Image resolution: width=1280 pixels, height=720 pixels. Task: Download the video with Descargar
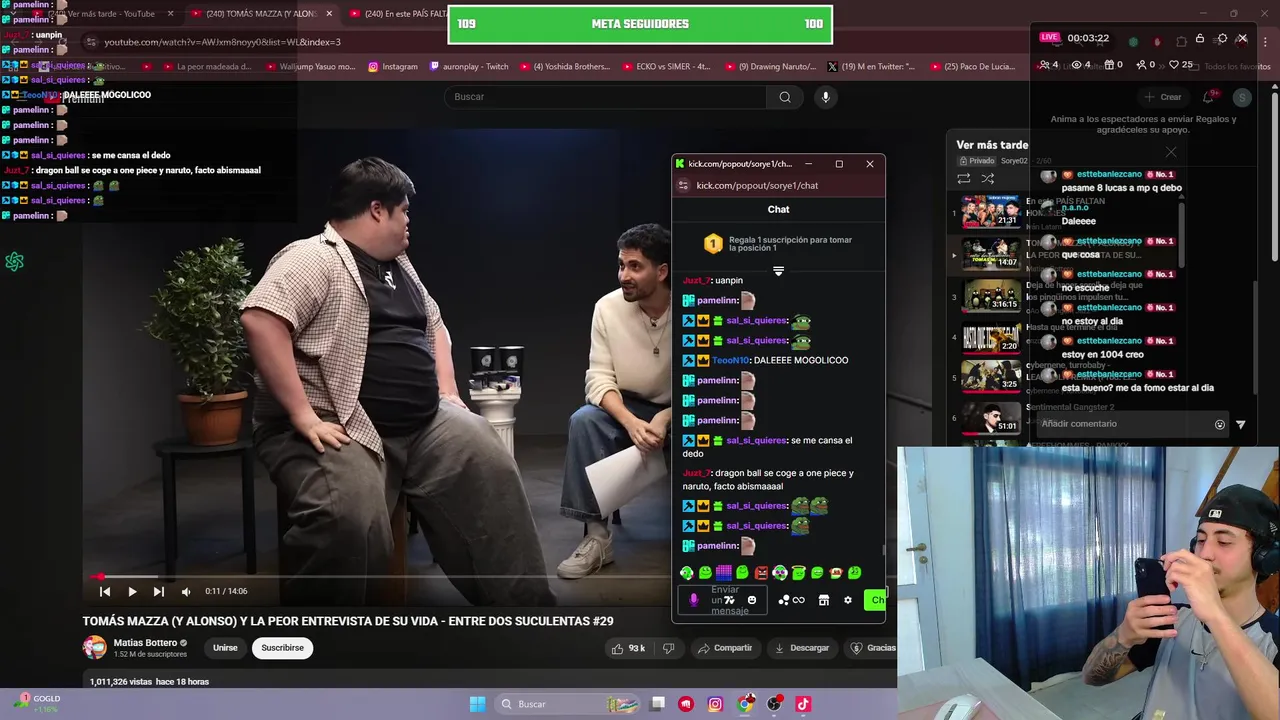pyautogui.click(x=802, y=648)
